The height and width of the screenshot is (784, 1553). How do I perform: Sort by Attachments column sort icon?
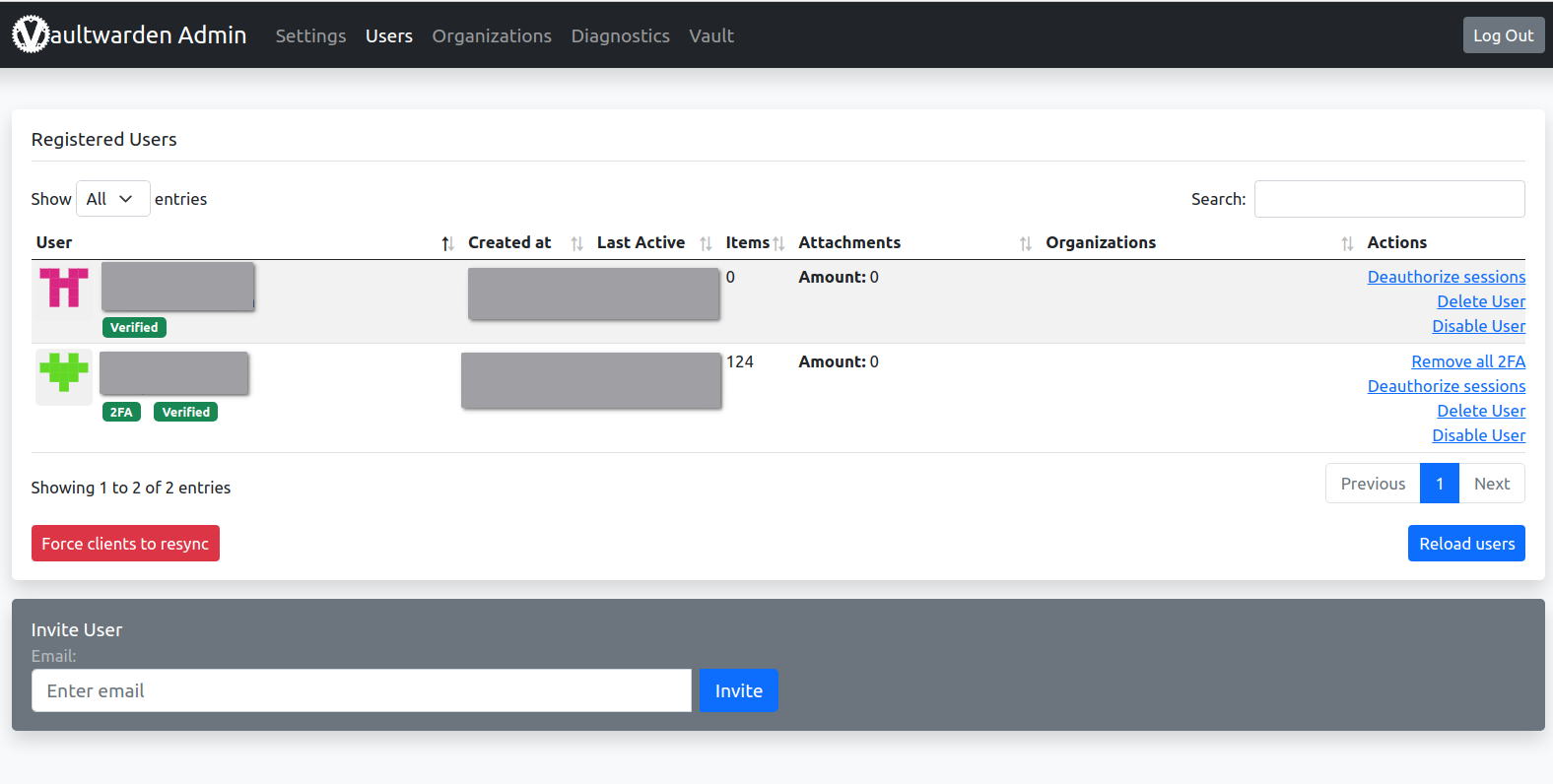[x=1025, y=243]
